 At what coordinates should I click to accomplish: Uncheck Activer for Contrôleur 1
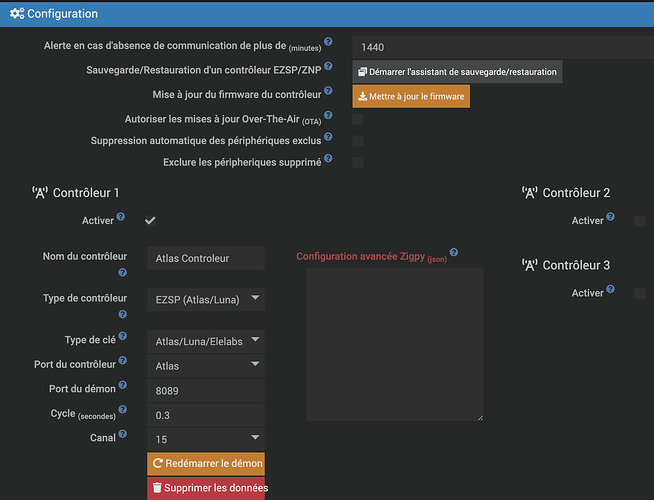coord(151,220)
